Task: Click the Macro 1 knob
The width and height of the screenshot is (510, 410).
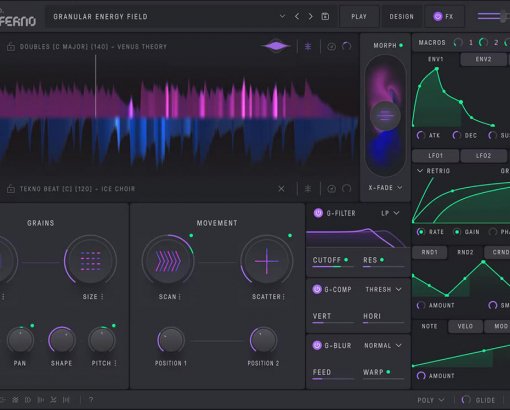Action: (x=458, y=42)
